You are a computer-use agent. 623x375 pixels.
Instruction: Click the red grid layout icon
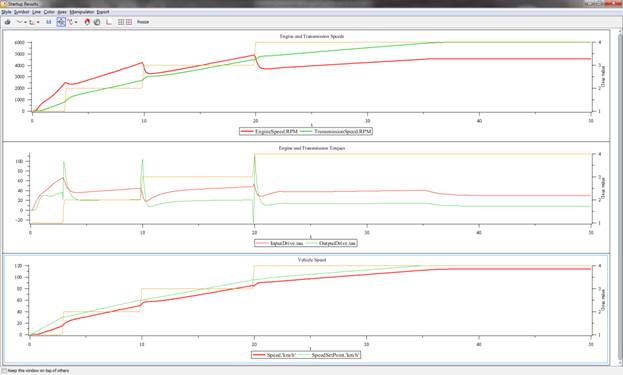(x=129, y=22)
